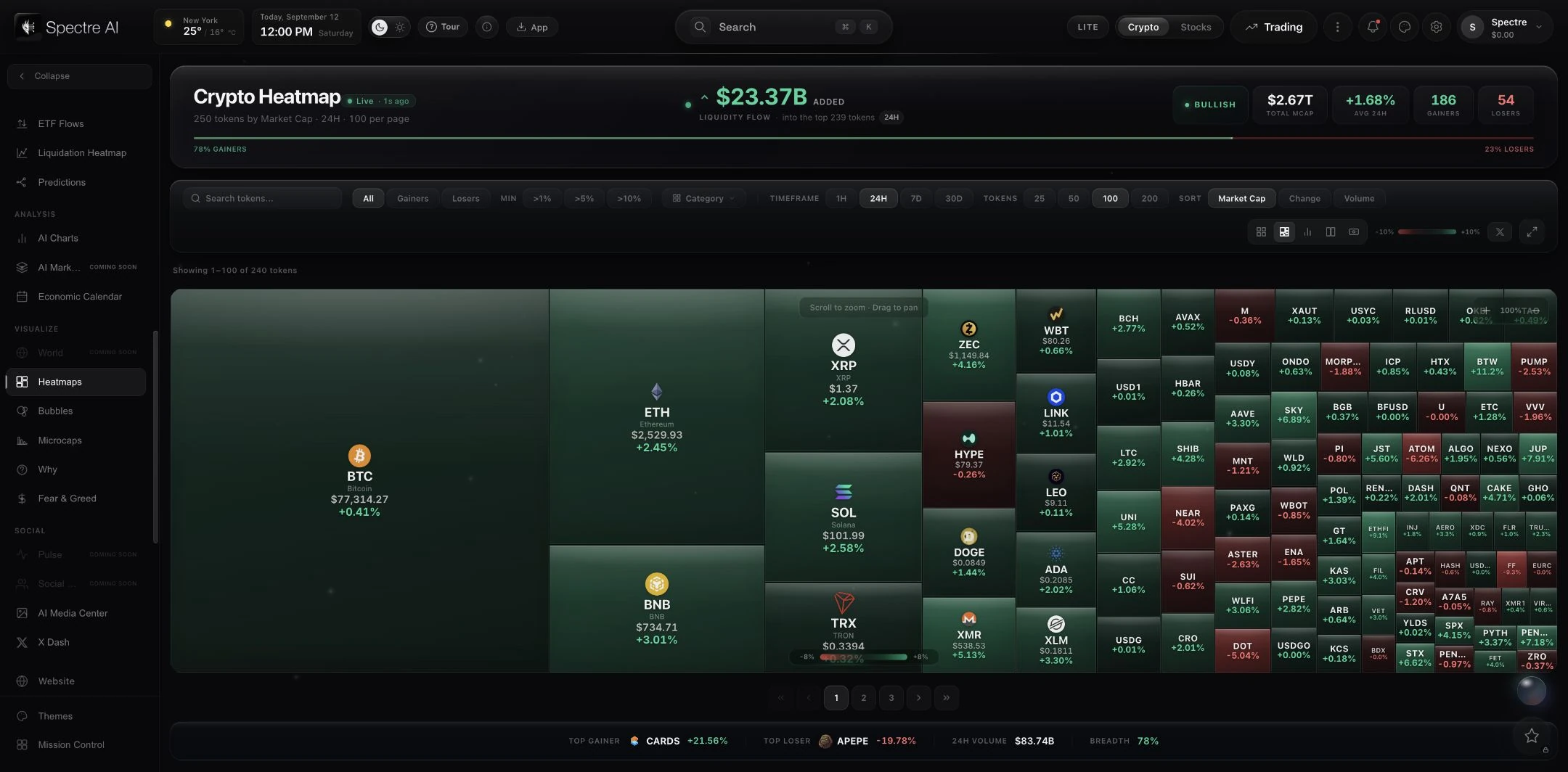The height and width of the screenshot is (772, 1568).
Task: Open Predictions in sidebar
Action: 76,182
